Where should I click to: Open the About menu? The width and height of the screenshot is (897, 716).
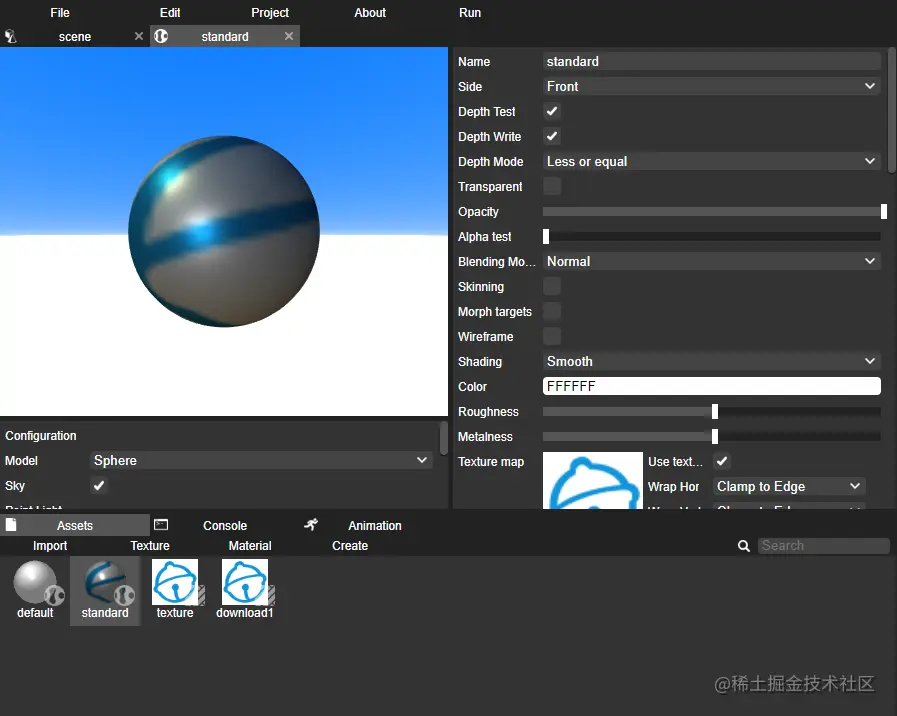tap(370, 13)
